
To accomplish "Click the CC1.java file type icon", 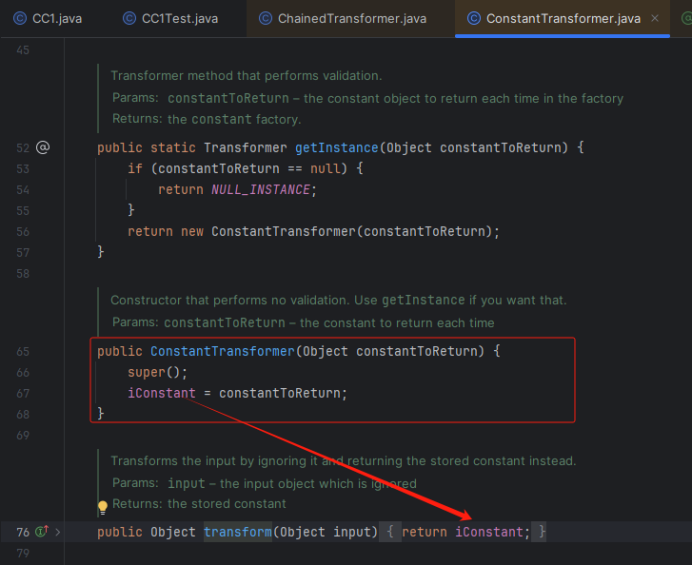I will pyautogui.click(x=20, y=18).
